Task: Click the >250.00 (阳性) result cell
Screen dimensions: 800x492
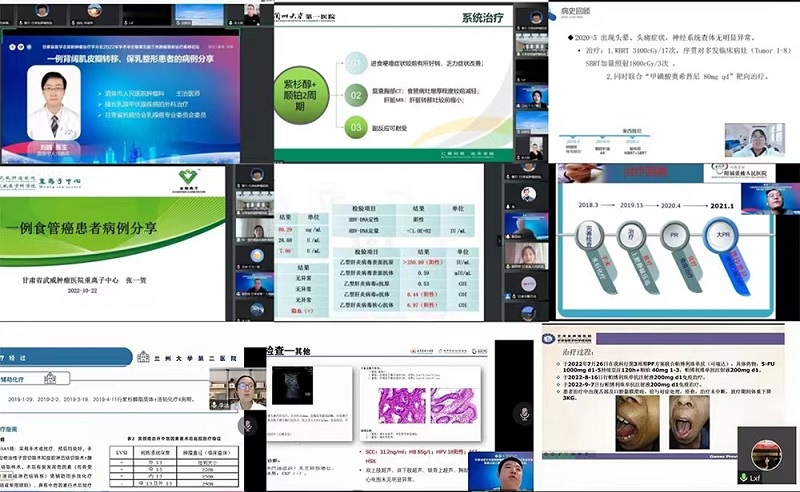Action: pyautogui.click(x=423, y=262)
